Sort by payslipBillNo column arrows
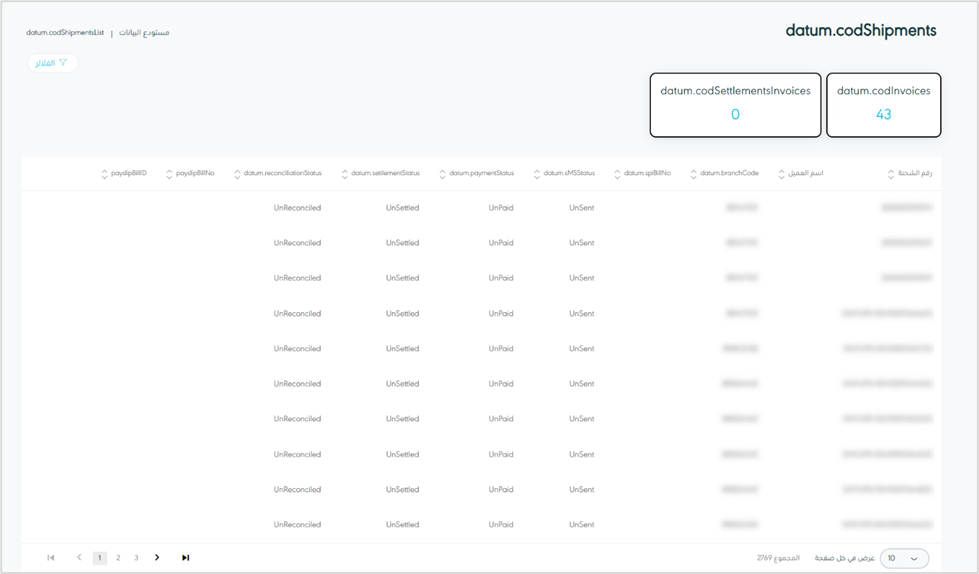 click(x=169, y=174)
